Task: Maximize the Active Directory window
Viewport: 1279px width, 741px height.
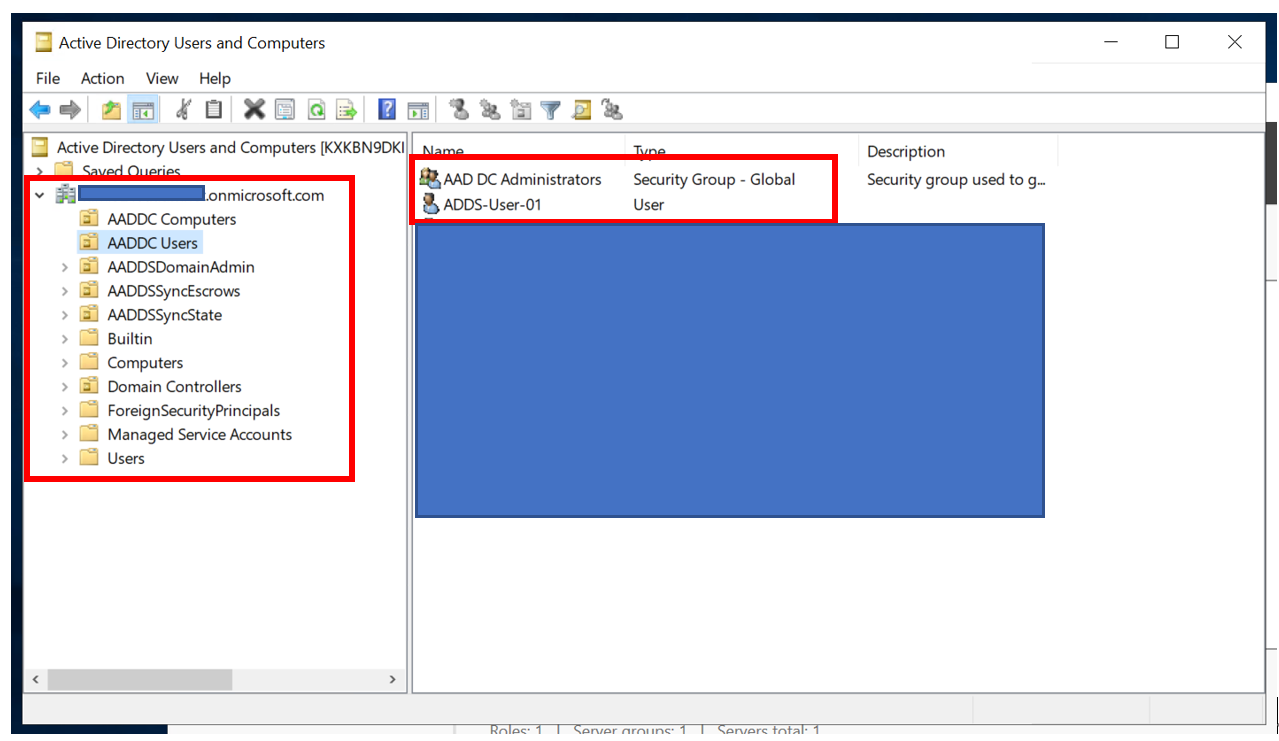Action: coord(1172,42)
